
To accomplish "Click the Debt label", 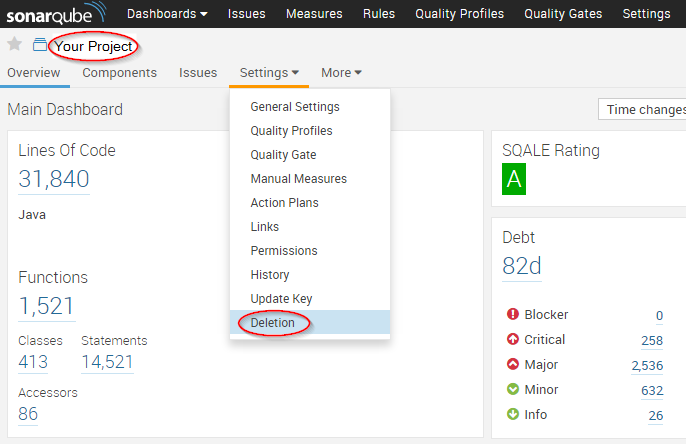I will 518,238.
